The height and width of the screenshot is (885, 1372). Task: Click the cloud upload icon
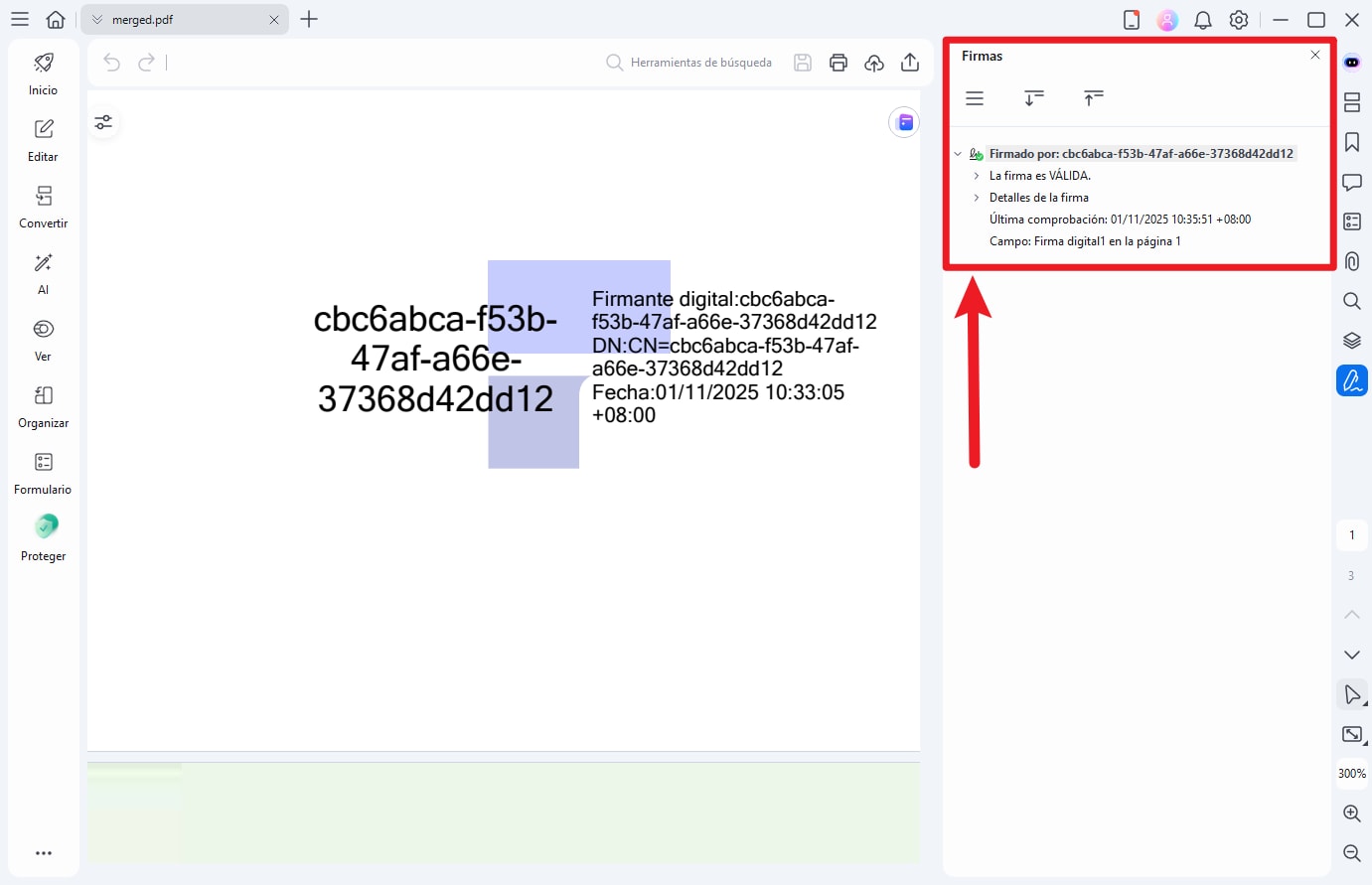click(873, 62)
